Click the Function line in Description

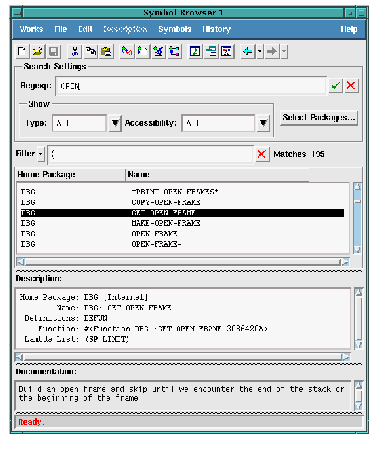coord(152,329)
